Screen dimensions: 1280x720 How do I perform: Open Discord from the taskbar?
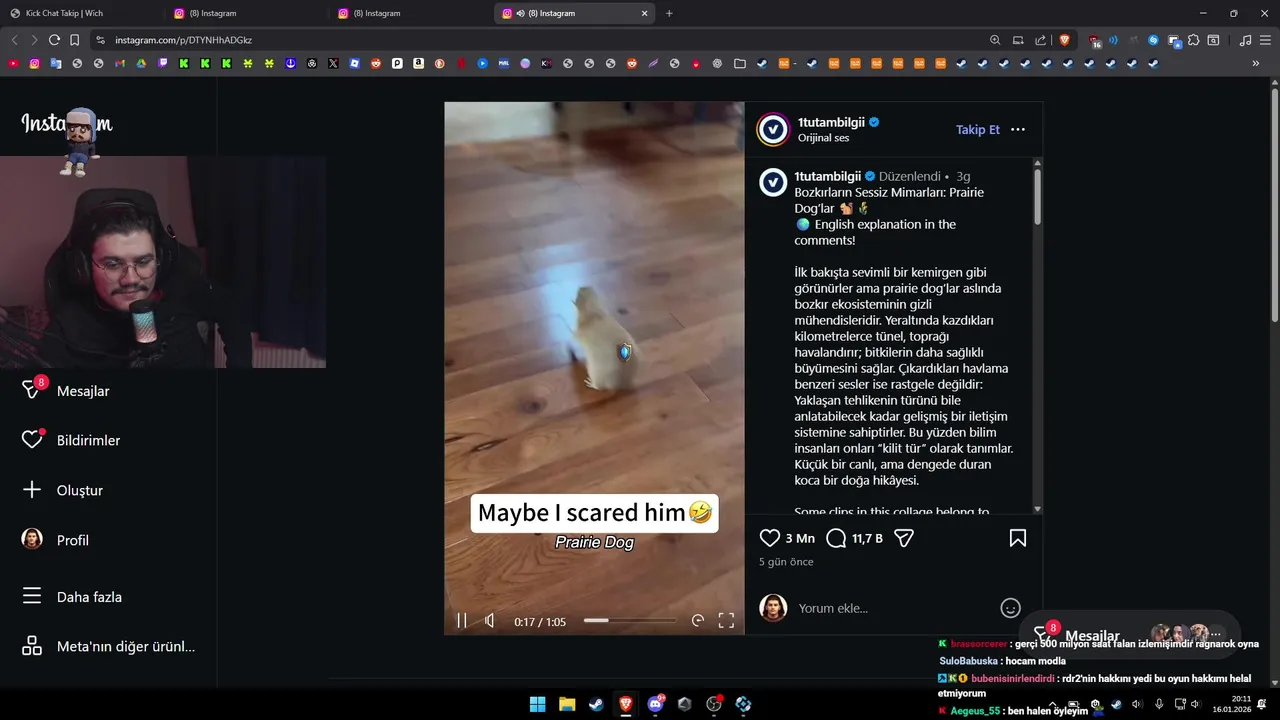coord(656,704)
